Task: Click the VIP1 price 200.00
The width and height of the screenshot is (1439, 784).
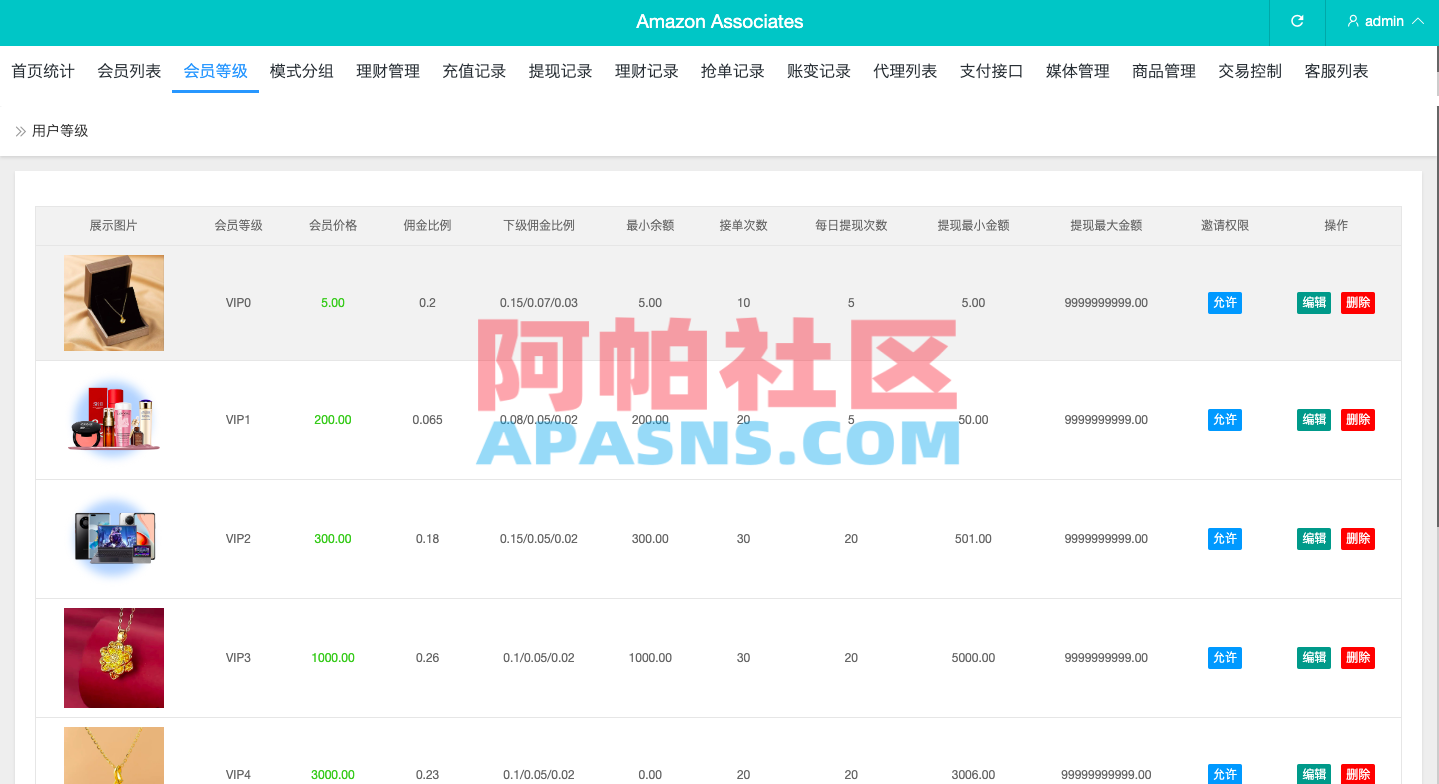Action: 333,420
